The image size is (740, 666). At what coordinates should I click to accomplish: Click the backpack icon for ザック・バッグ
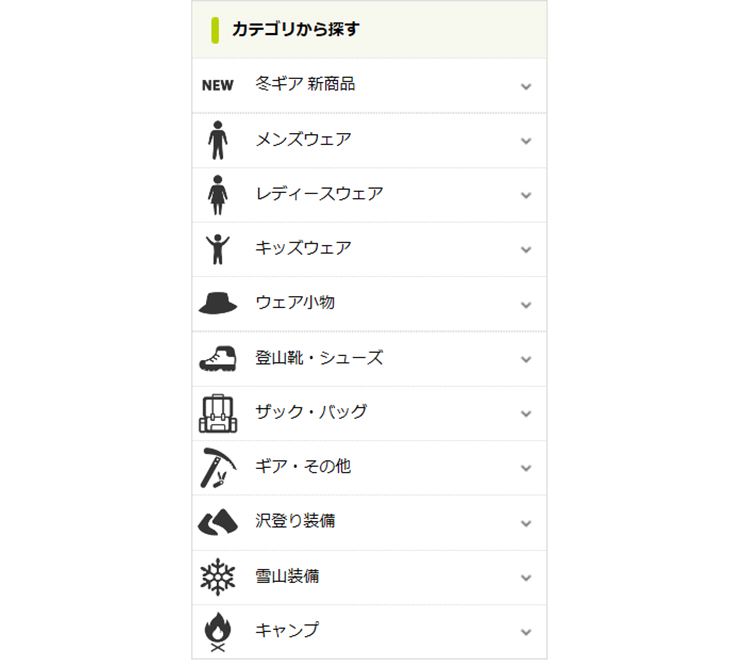[x=218, y=413]
